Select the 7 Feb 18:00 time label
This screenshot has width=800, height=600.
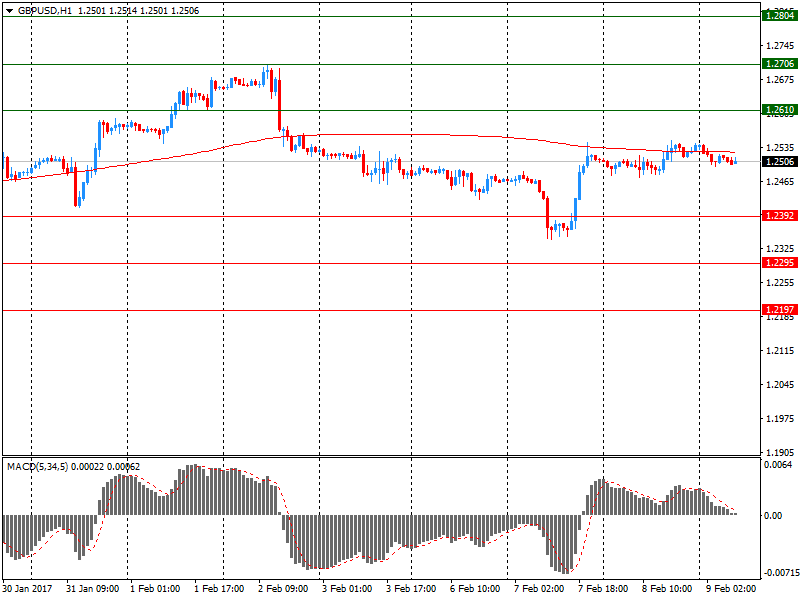tap(603, 588)
